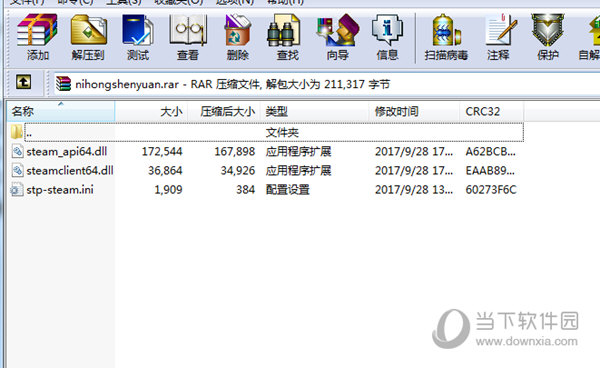Start Scan for viruses (扫描病毒)
This screenshot has width=600, height=368.
point(446,37)
